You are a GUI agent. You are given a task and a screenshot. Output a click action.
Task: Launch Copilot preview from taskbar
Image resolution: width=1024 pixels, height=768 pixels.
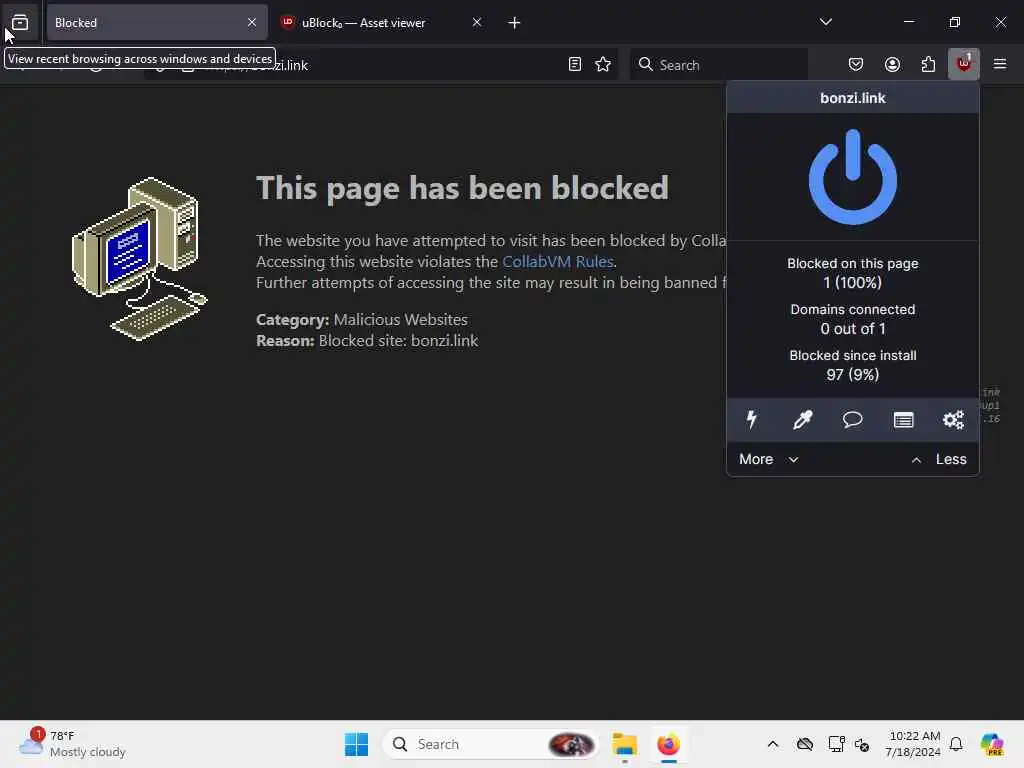point(991,744)
